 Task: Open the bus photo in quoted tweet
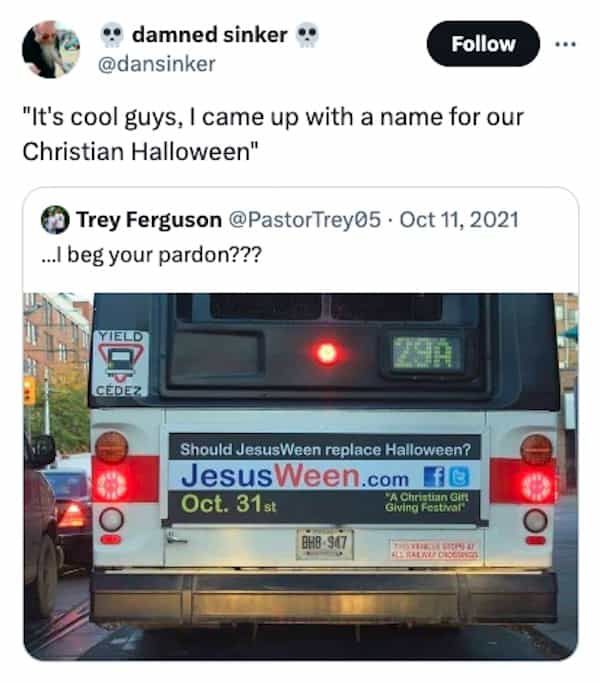pyautogui.click(x=301, y=477)
